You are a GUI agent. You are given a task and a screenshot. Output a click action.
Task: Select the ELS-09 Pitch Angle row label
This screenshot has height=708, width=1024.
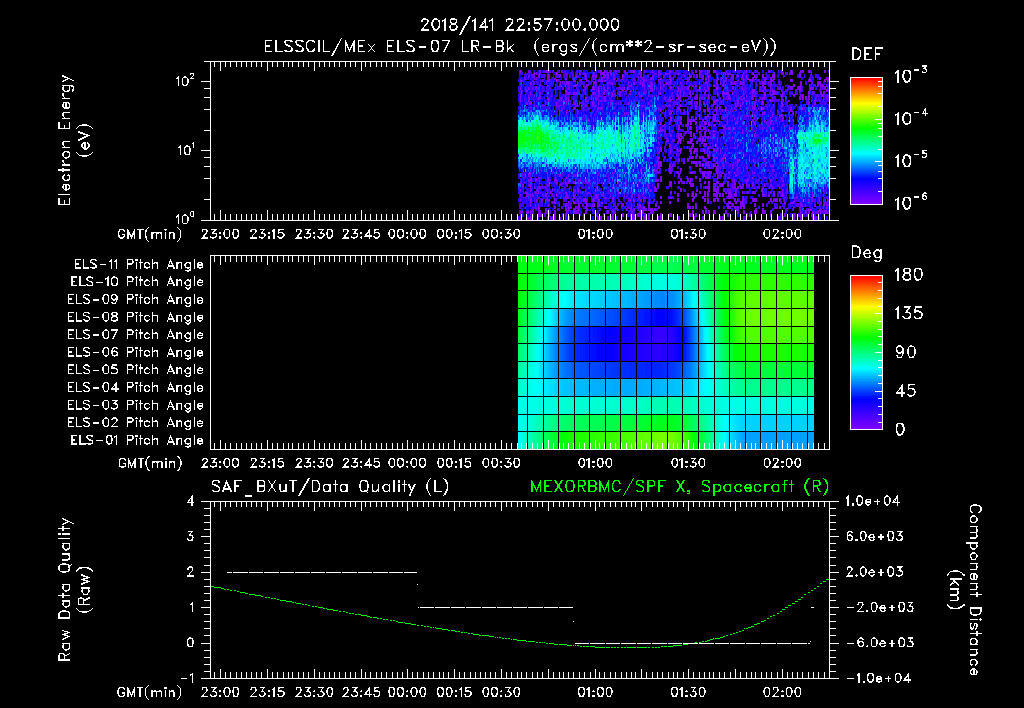(x=136, y=299)
